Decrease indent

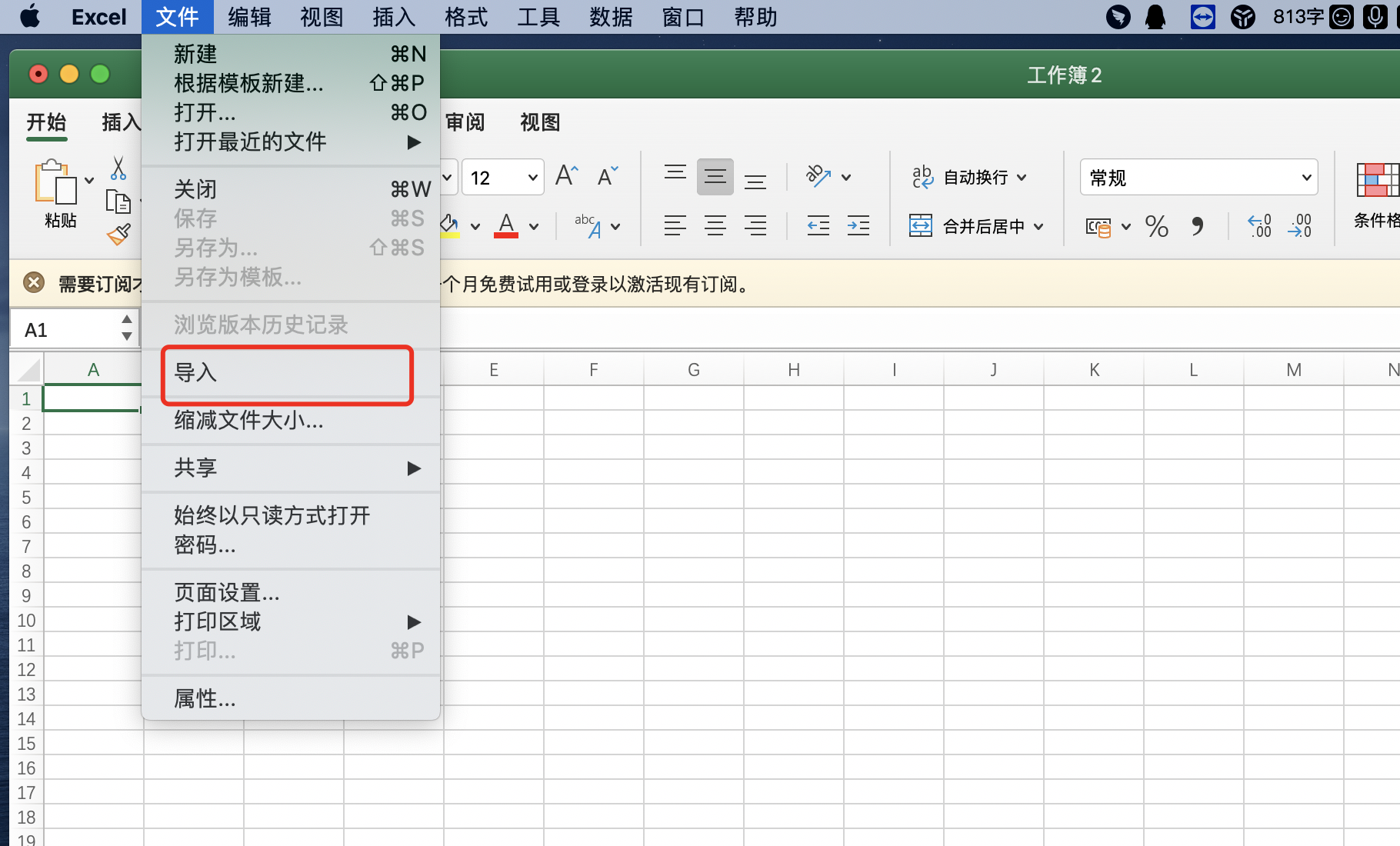pyautogui.click(x=818, y=226)
